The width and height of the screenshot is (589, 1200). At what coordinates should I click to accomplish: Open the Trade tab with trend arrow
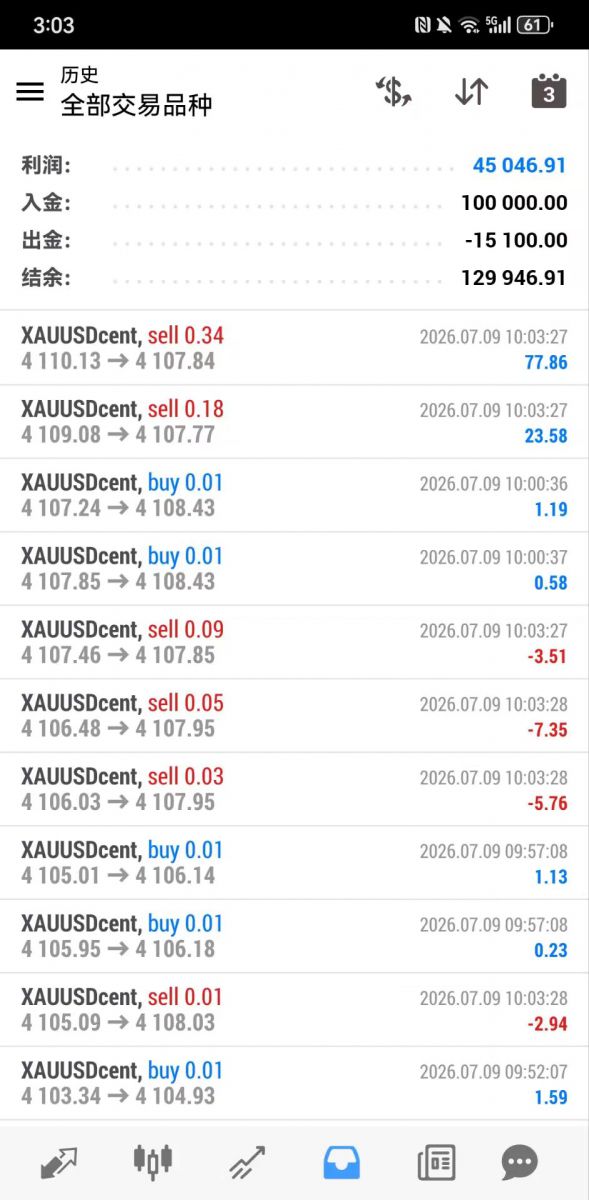(247, 1163)
